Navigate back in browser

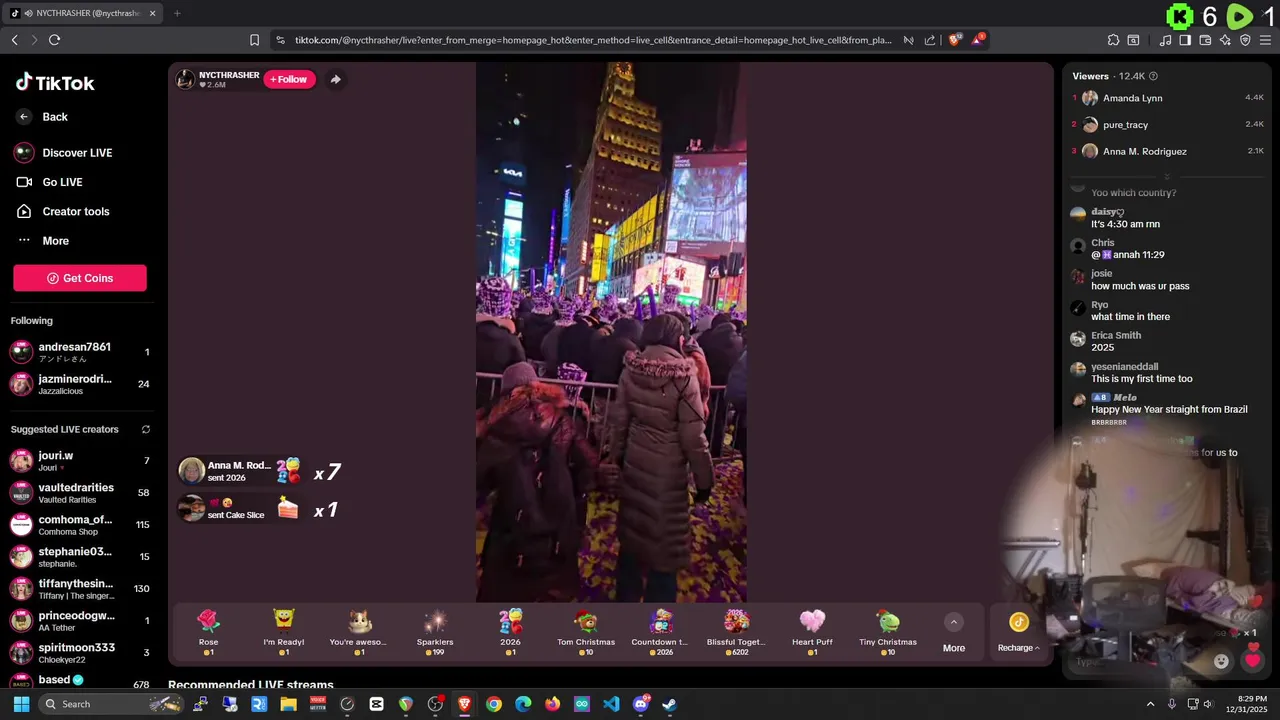pos(14,40)
